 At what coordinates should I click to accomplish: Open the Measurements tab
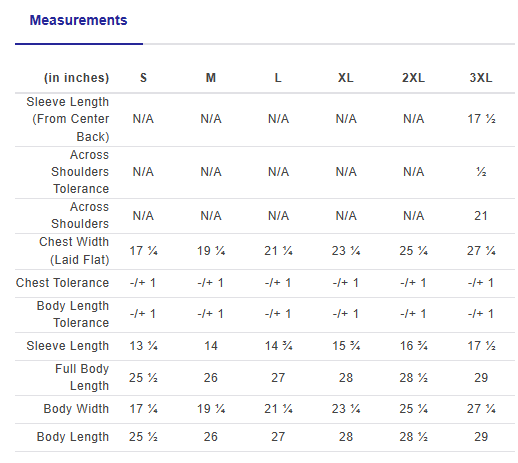coord(78,20)
